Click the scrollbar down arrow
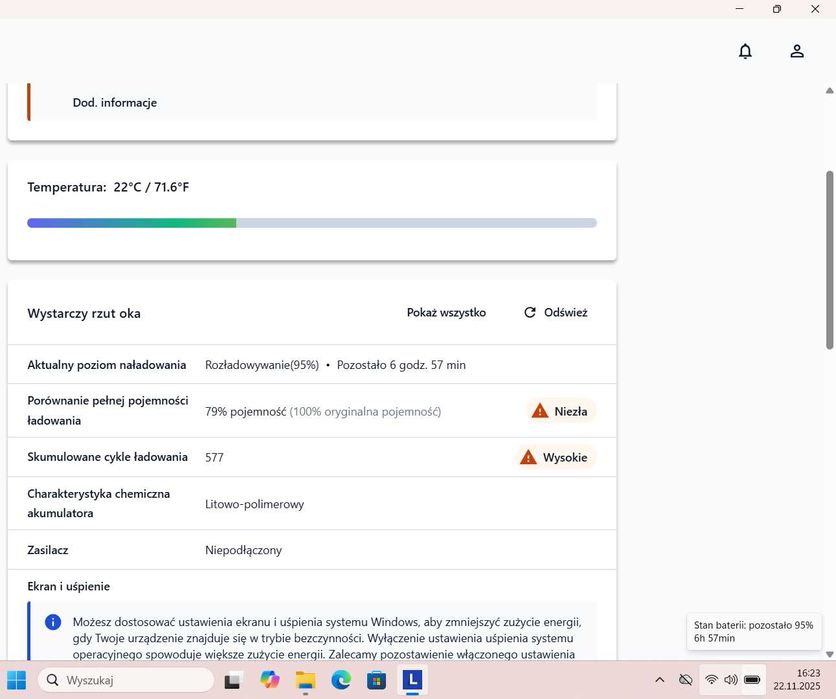836x699 pixels. [830, 654]
